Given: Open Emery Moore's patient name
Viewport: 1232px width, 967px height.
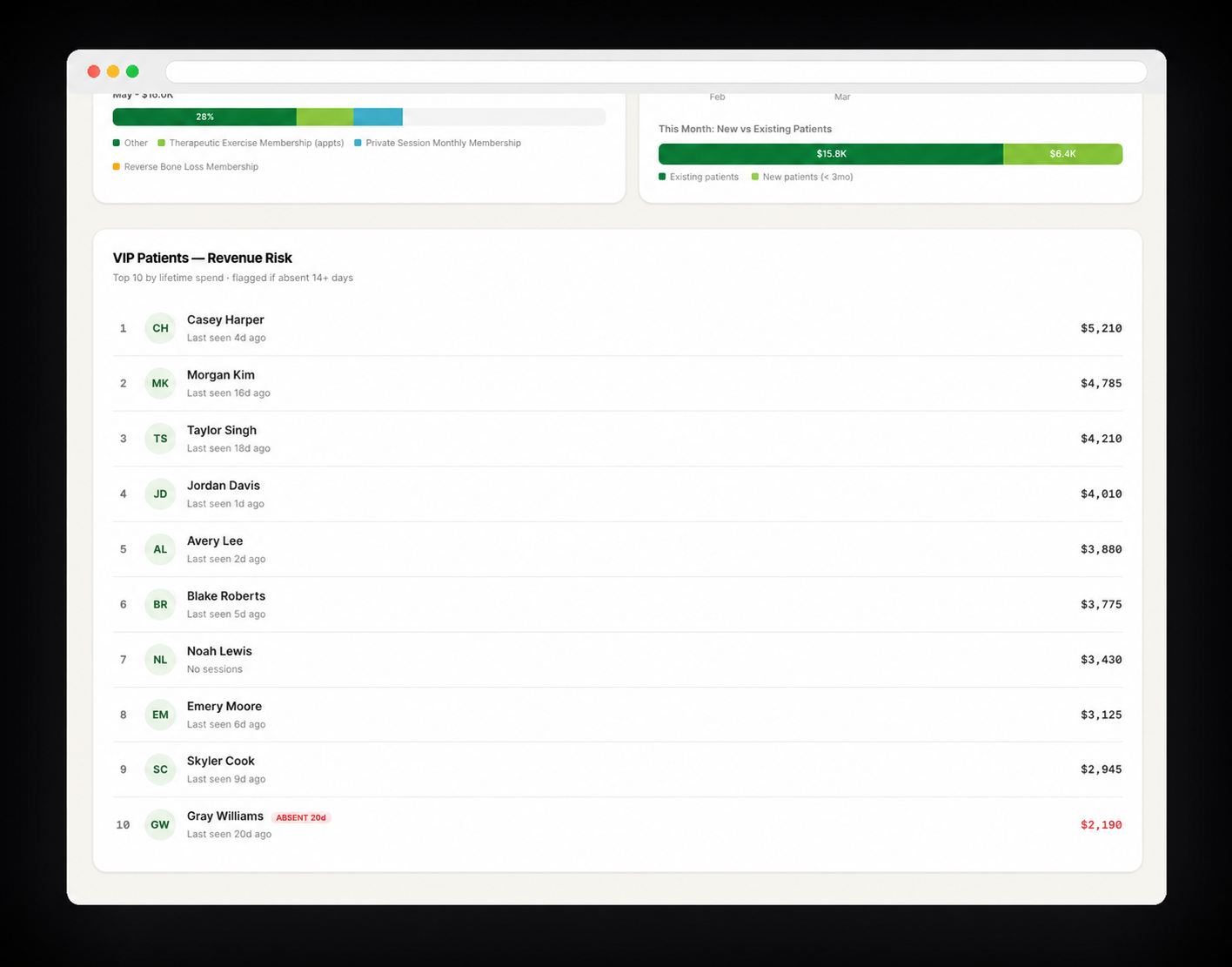Looking at the screenshot, I should (224, 706).
